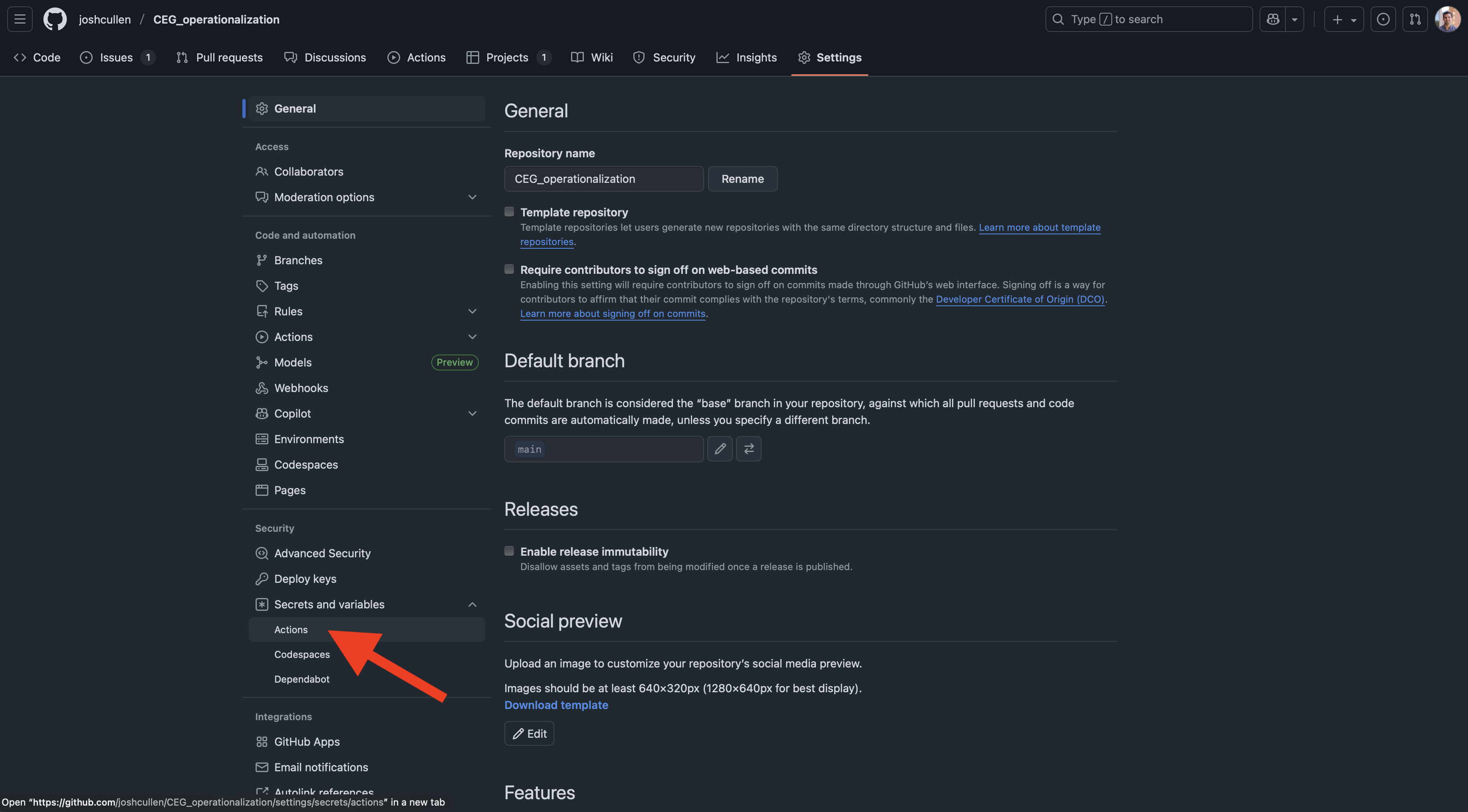Switch to the Insights tab
The height and width of the screenshot is (812, 1468).
(x=746, y=57)
